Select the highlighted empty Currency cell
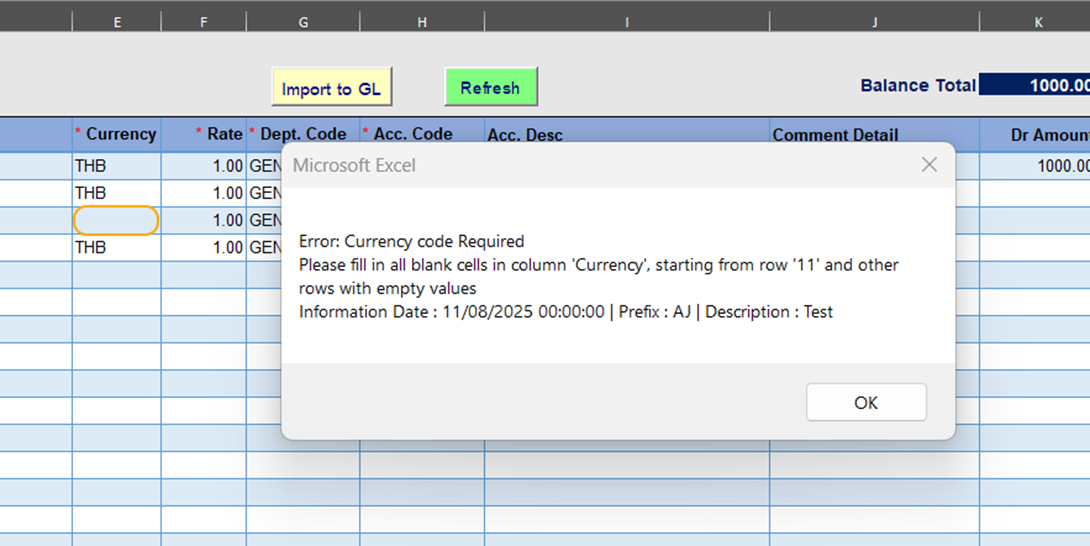Screen dimensions: 1090x546 click(x=116, y=220)
